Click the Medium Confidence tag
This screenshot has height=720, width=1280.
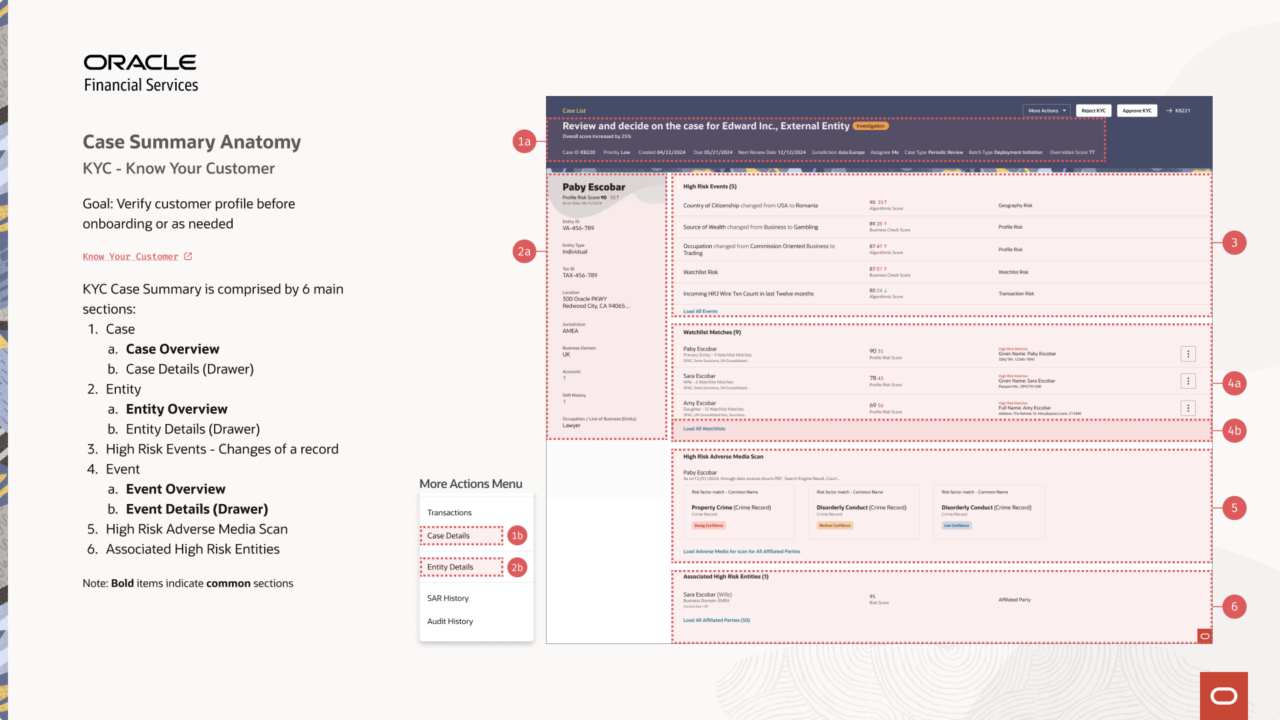pyautogui.click(x=835, y=525)
